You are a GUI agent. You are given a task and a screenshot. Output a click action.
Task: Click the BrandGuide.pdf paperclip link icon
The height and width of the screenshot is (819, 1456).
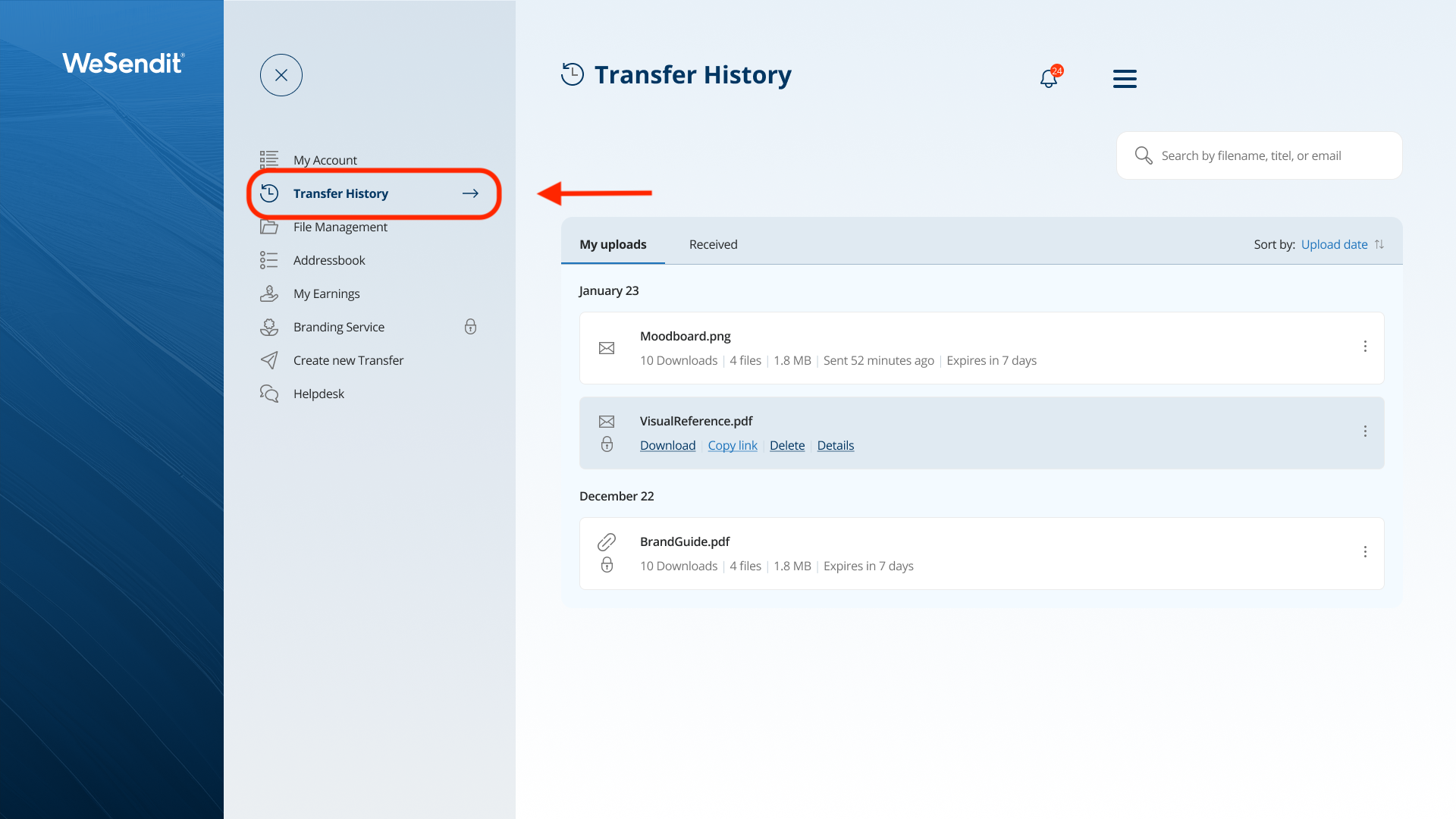607,541
